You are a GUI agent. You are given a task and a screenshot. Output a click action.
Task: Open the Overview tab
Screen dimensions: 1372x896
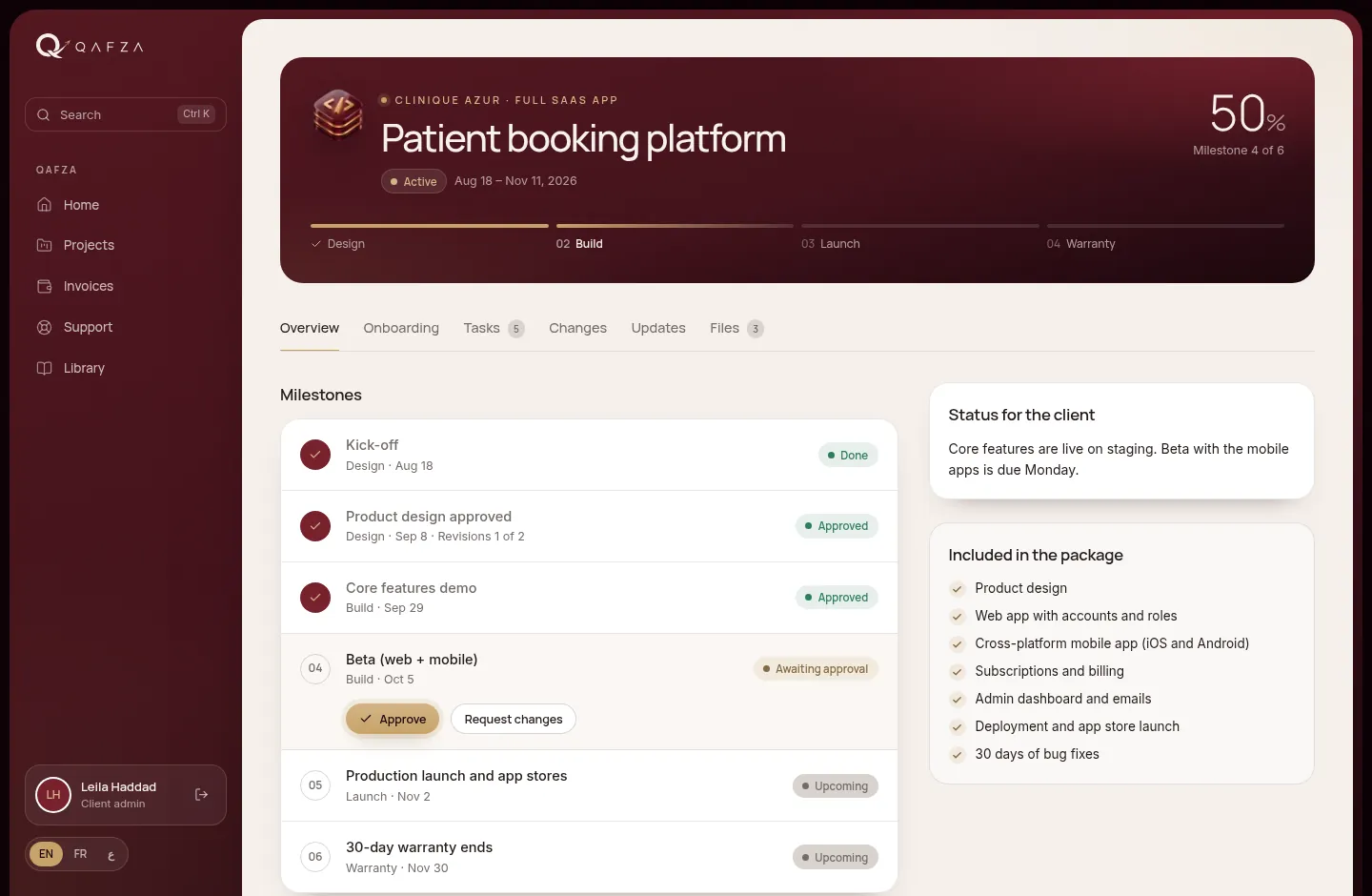click(x=310, y=328)
